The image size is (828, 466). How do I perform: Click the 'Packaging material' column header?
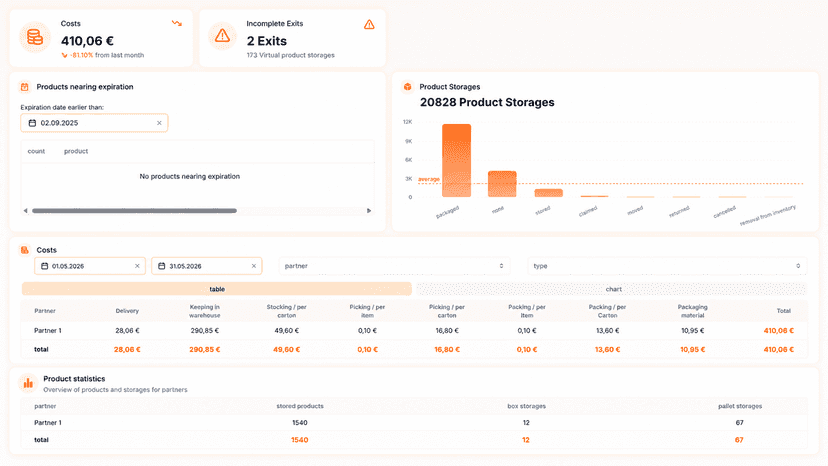[x=692, y=311]
